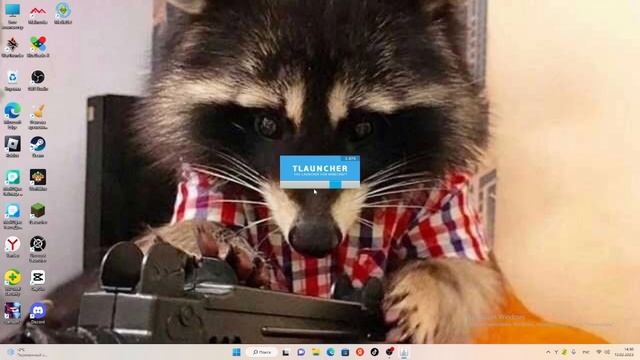This screenshot has width=640, height=360.
Task: Click the microphone tray icon
Action: (x=573, y=352)
